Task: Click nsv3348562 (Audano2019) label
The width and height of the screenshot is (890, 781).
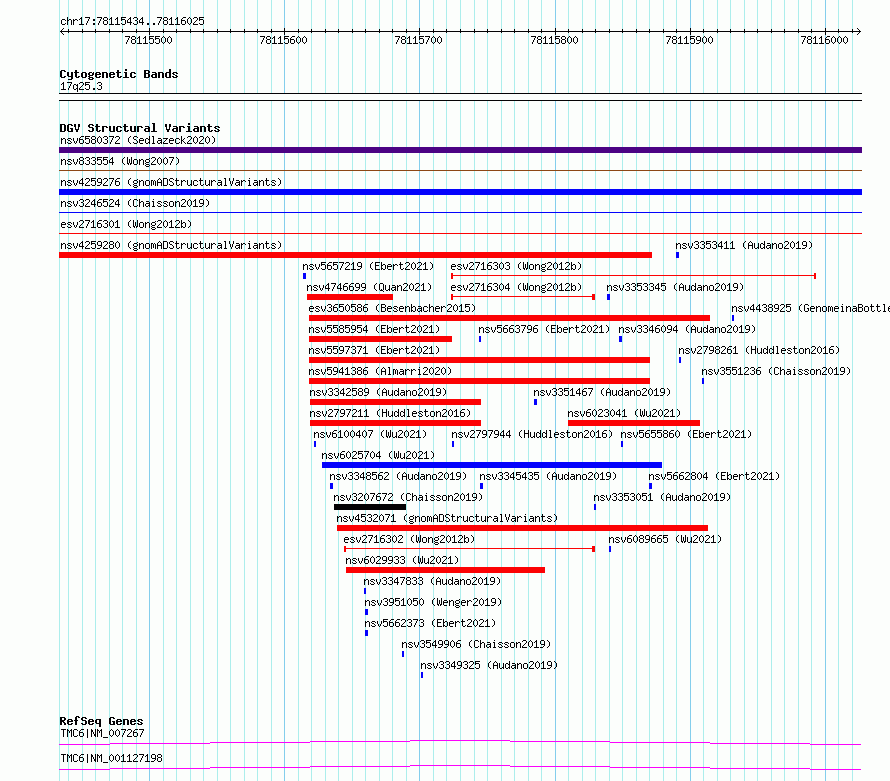Action: (x=398, y=476)
